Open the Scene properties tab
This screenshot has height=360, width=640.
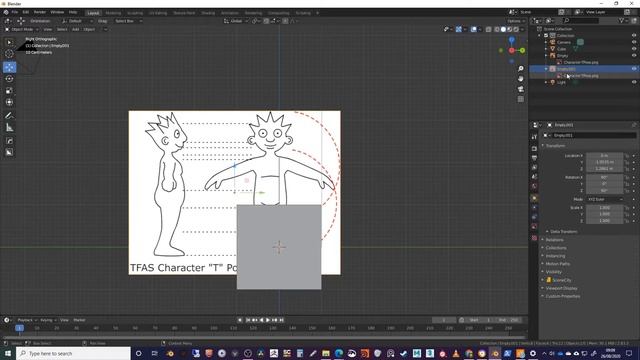534,177
